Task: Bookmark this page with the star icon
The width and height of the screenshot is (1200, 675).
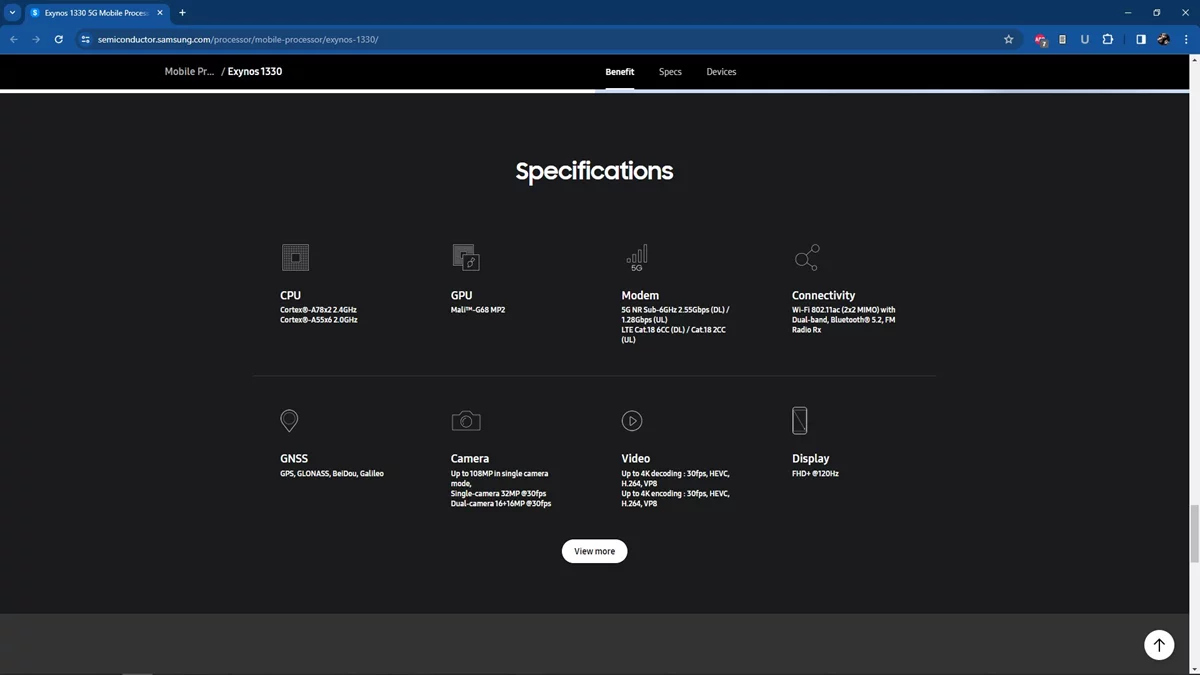Action: (x=1009, y=40)
